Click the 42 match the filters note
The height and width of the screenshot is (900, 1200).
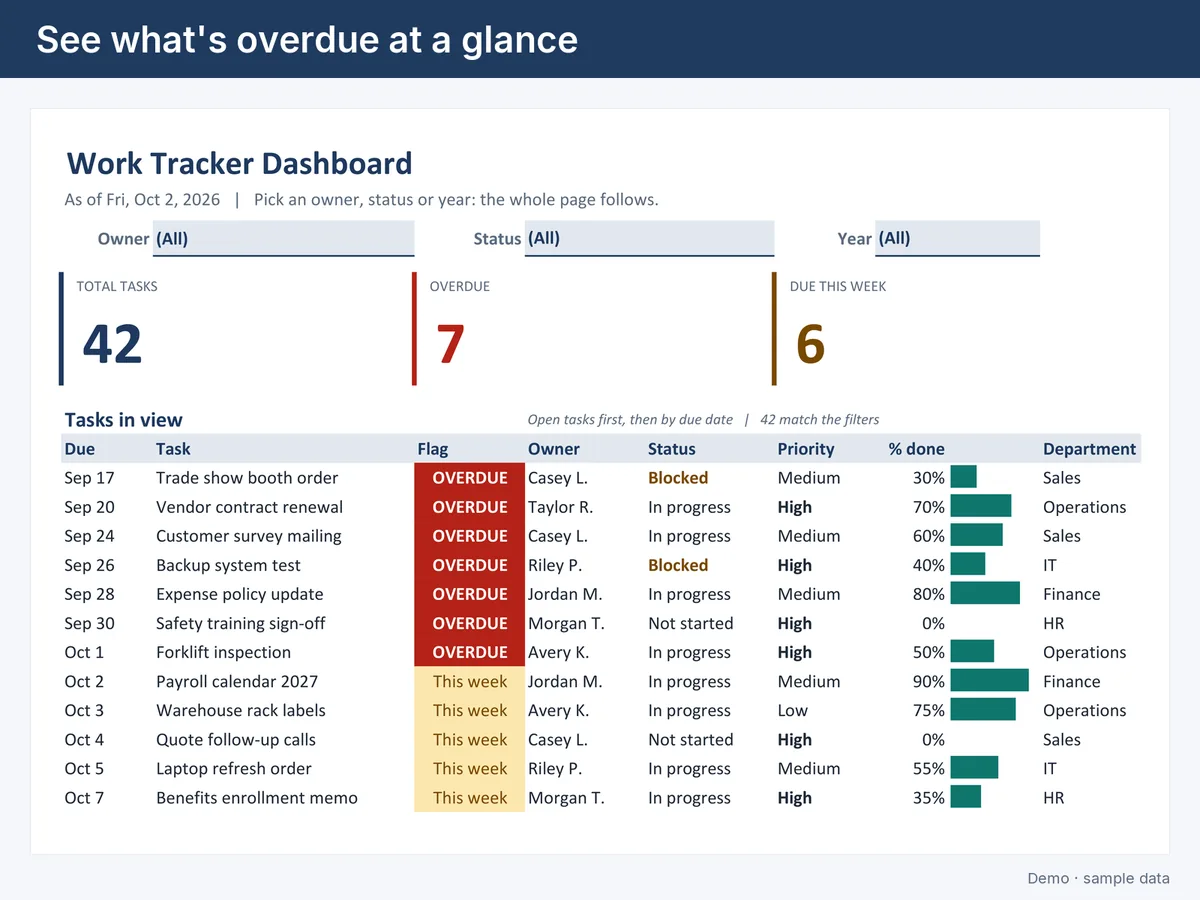click(820, 420)
